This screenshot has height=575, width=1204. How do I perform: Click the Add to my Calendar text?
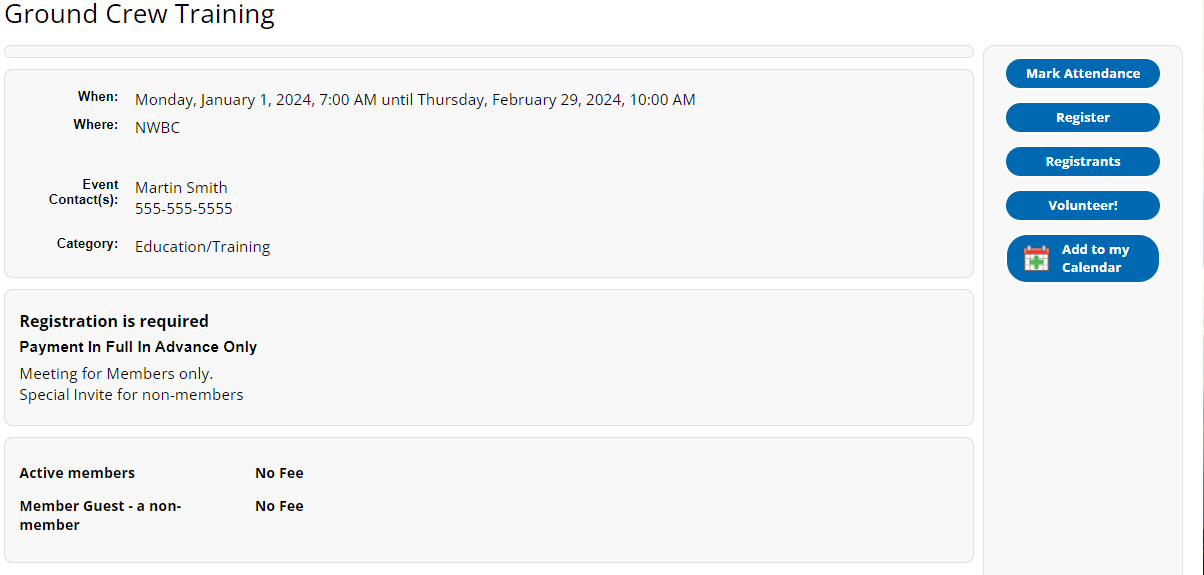[x=1095, y=258]
